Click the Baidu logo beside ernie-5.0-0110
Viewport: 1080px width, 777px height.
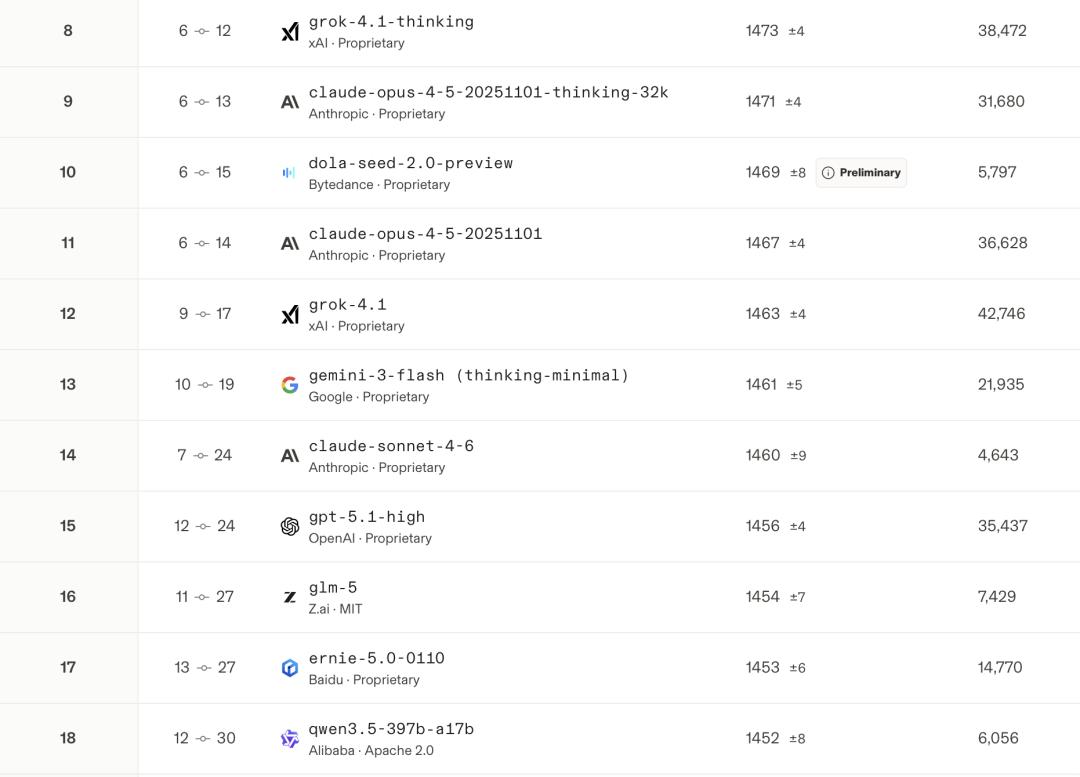point(290,668)
